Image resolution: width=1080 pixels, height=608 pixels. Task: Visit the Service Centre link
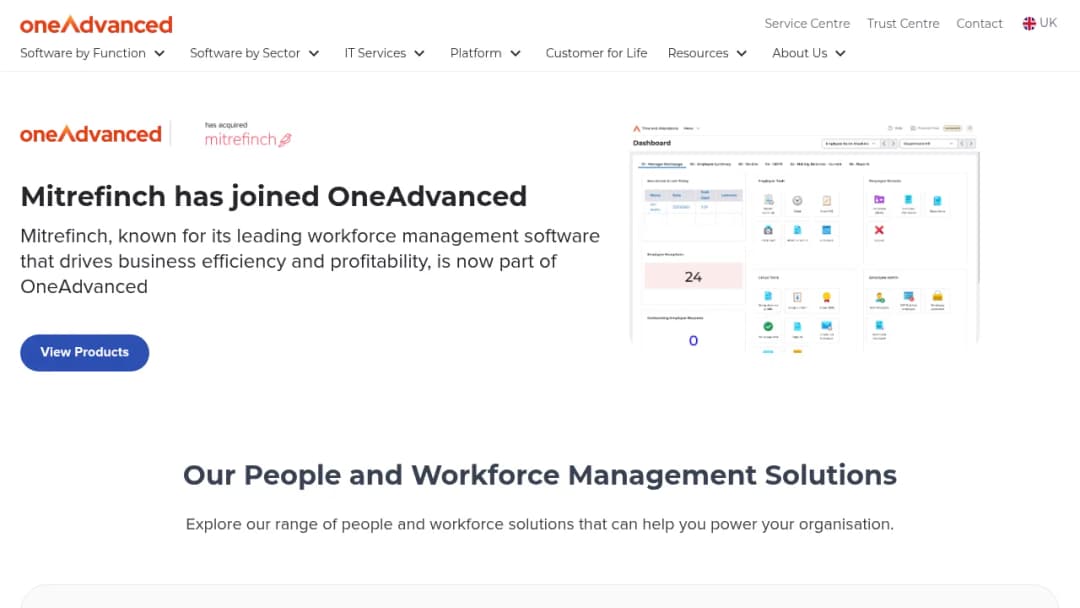807,23
